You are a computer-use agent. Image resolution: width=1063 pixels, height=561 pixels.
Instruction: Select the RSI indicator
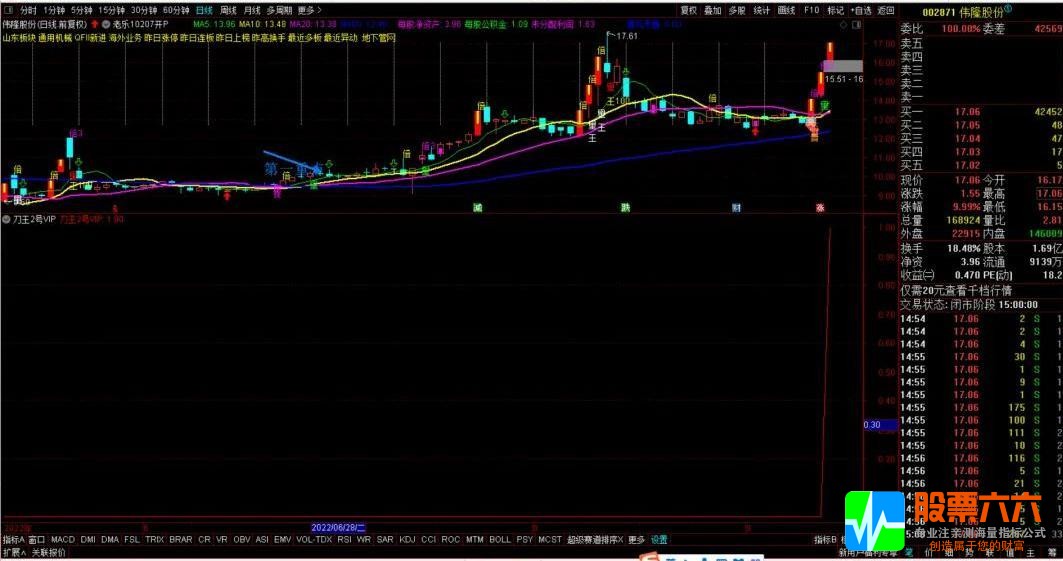[x=344, y=539]
